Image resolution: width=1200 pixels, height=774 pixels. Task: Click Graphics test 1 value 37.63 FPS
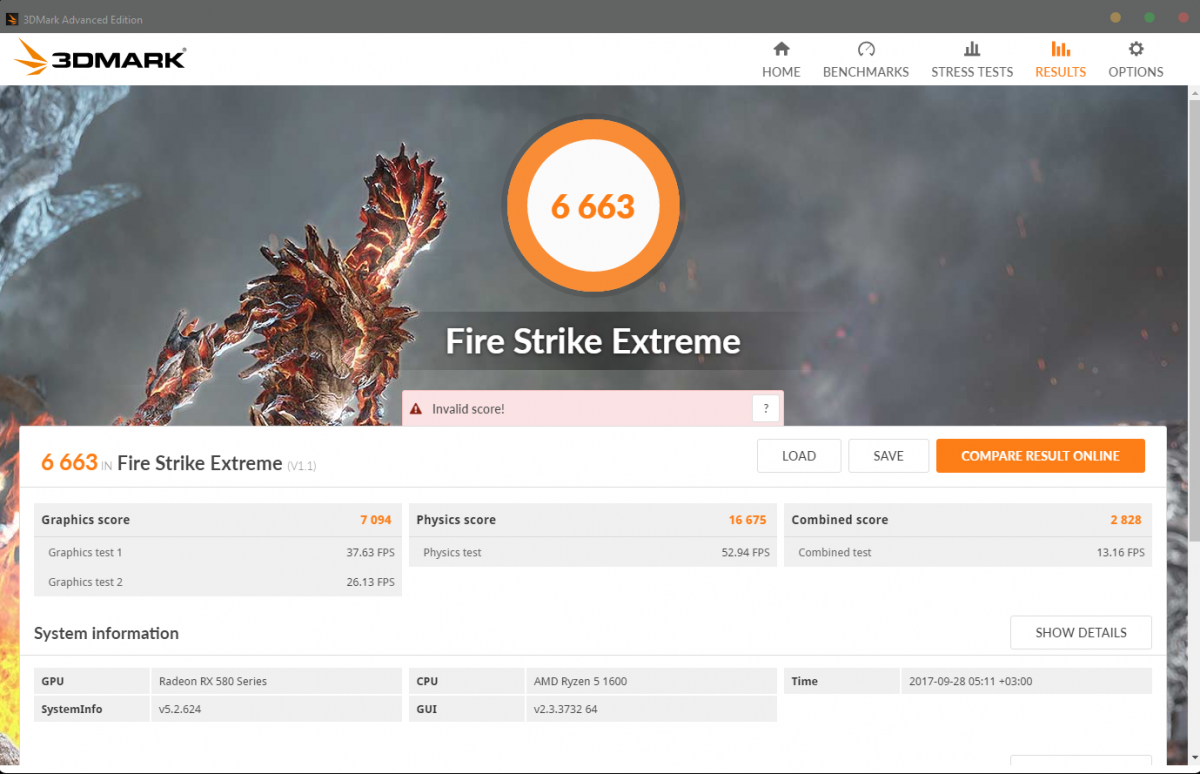(371, 552)
